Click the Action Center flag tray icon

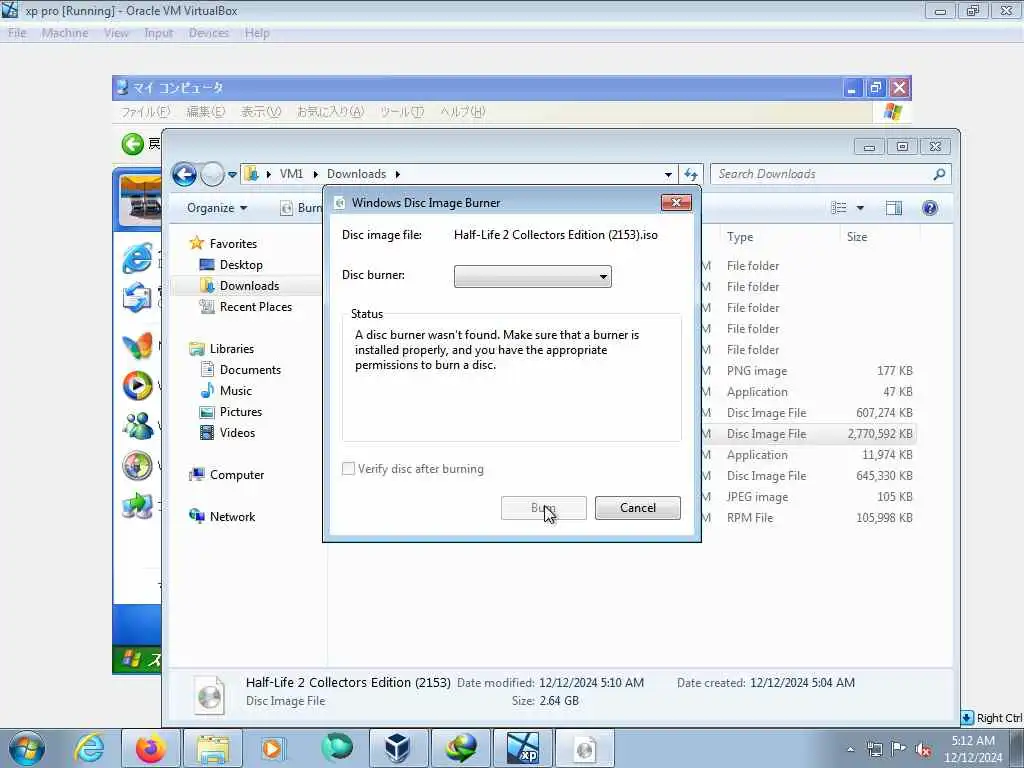899,748
